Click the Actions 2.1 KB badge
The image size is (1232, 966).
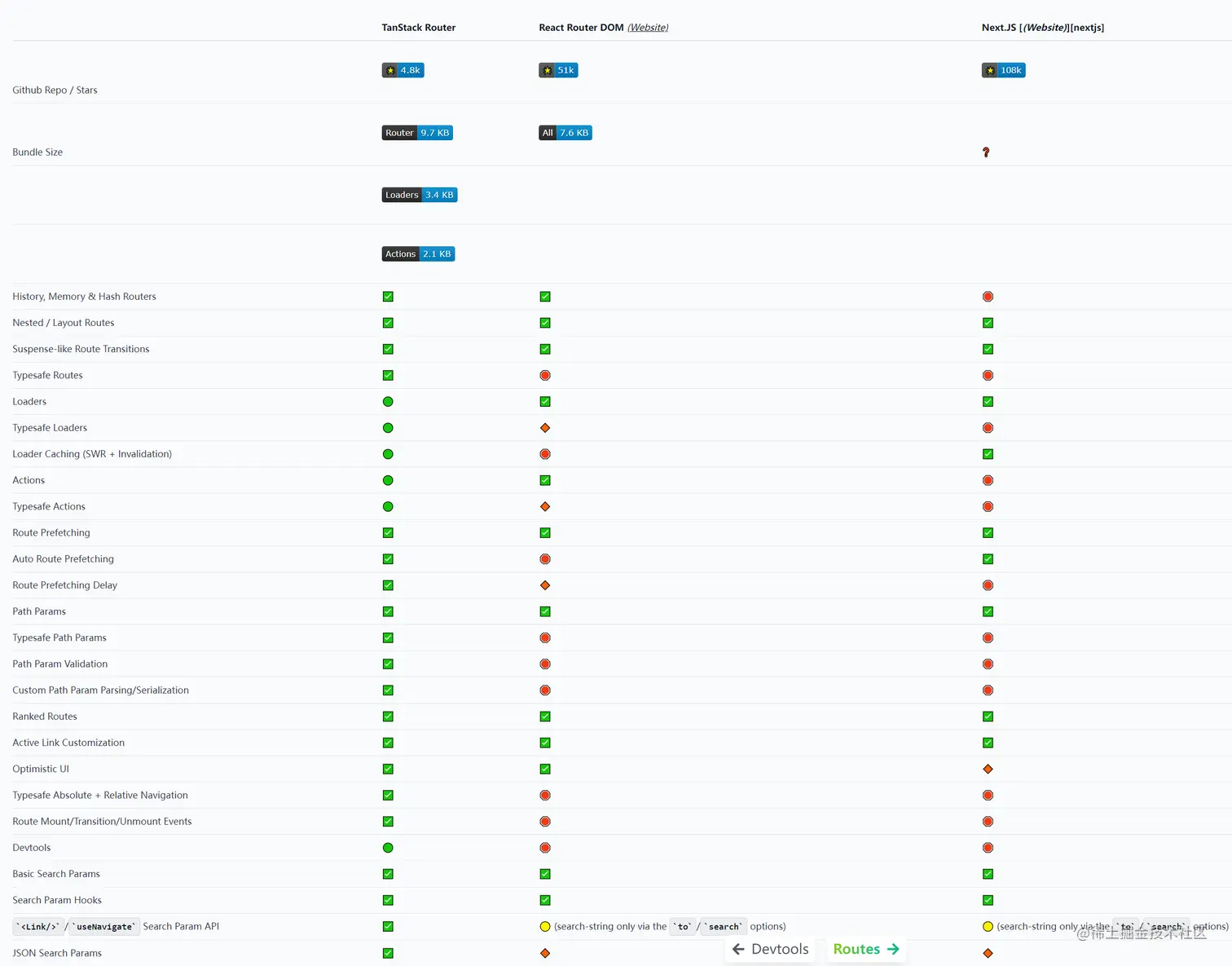[x=418, y=254]
